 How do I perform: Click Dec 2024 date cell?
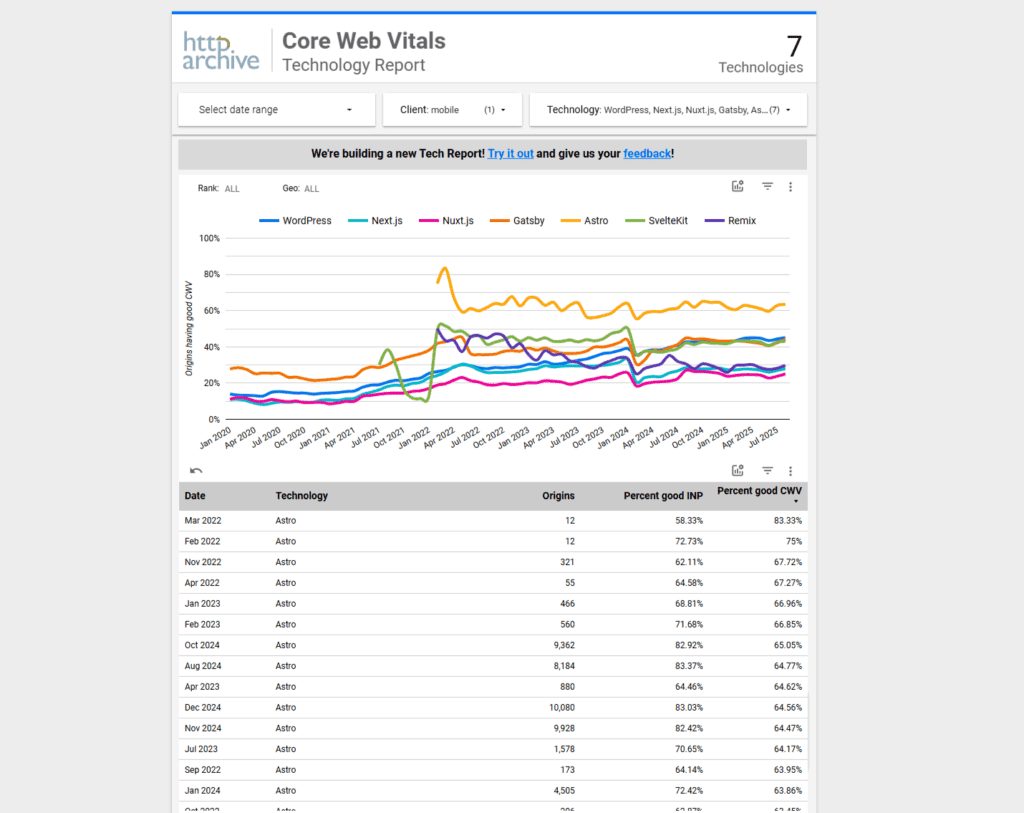[x=202, y=708]
